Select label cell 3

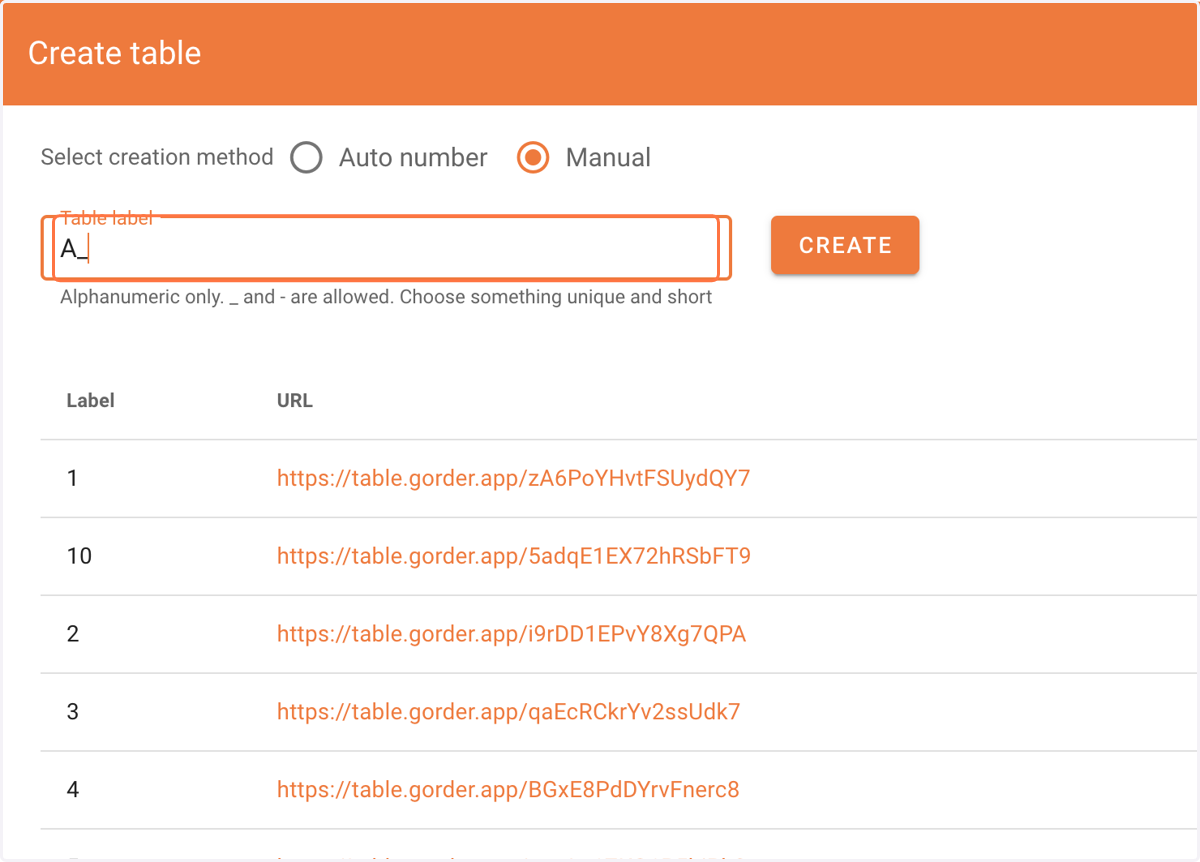[72, 712]
